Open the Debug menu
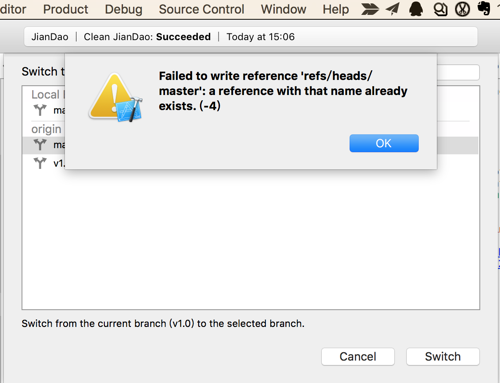This screenshot has height=383, width=500. (123, 9)
